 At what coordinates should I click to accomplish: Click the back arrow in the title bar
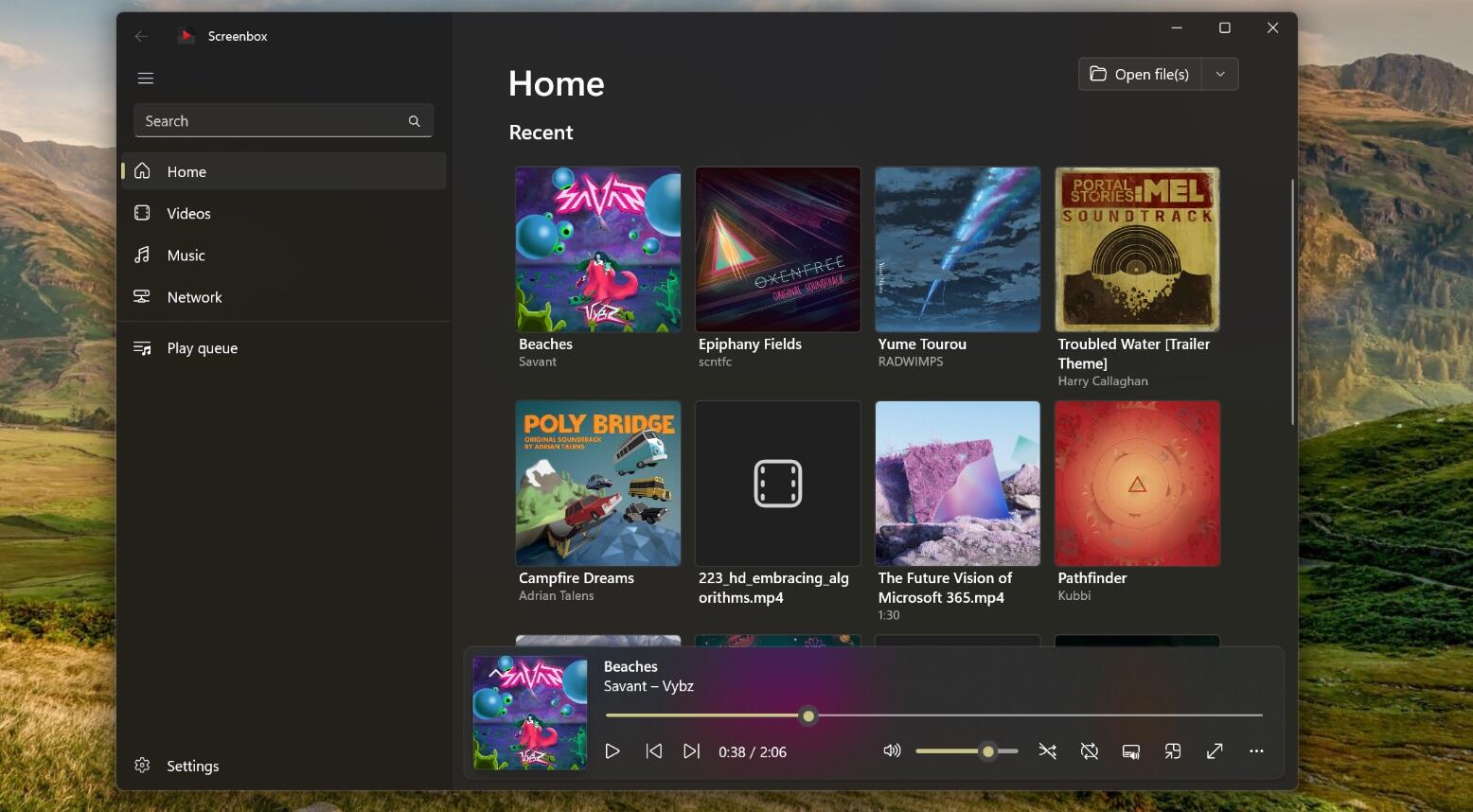141,36
